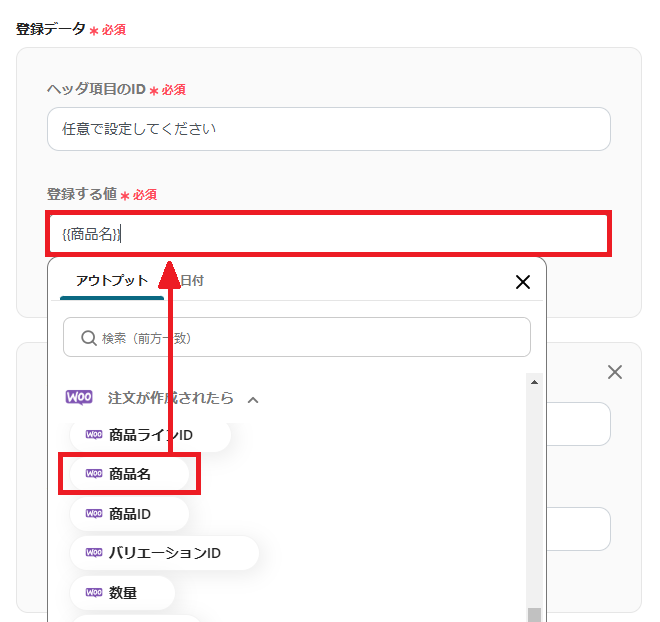Click the output list scrollbar thumb
This screenshot has height=622, width=660.
point(535,613)
